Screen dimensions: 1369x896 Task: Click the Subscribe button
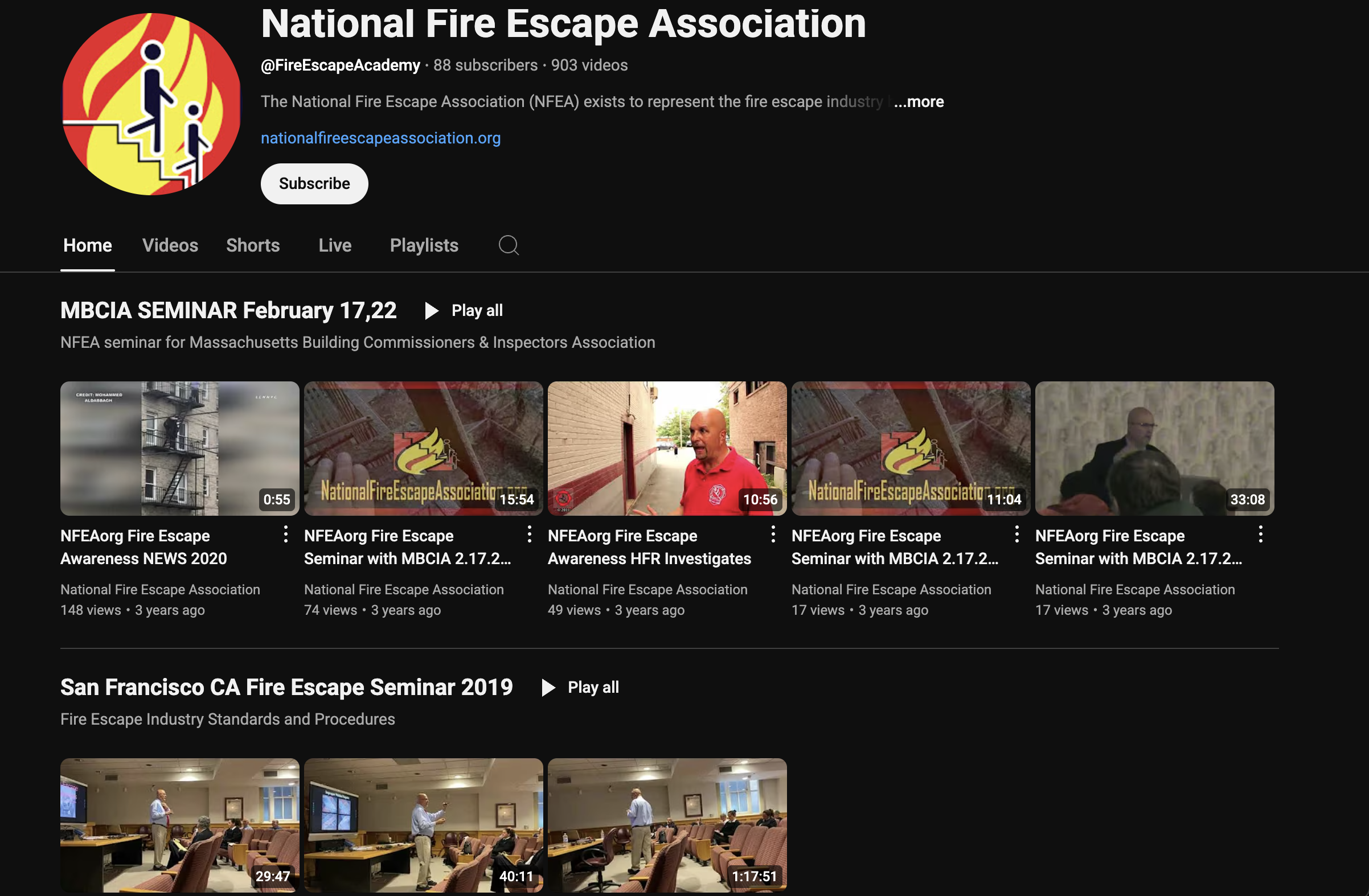314,184
